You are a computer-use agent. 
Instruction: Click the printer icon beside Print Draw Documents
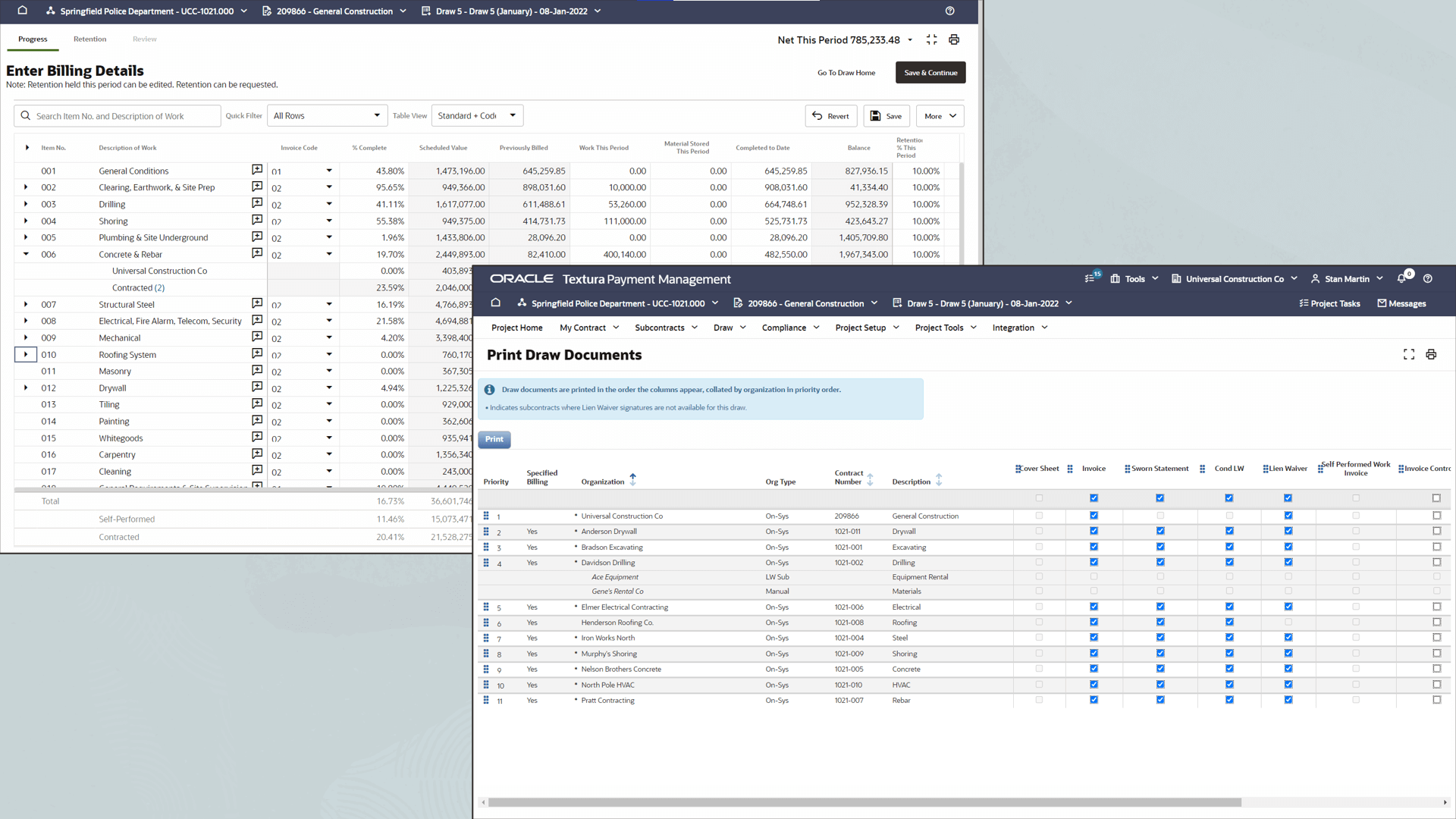[1431, 354]
